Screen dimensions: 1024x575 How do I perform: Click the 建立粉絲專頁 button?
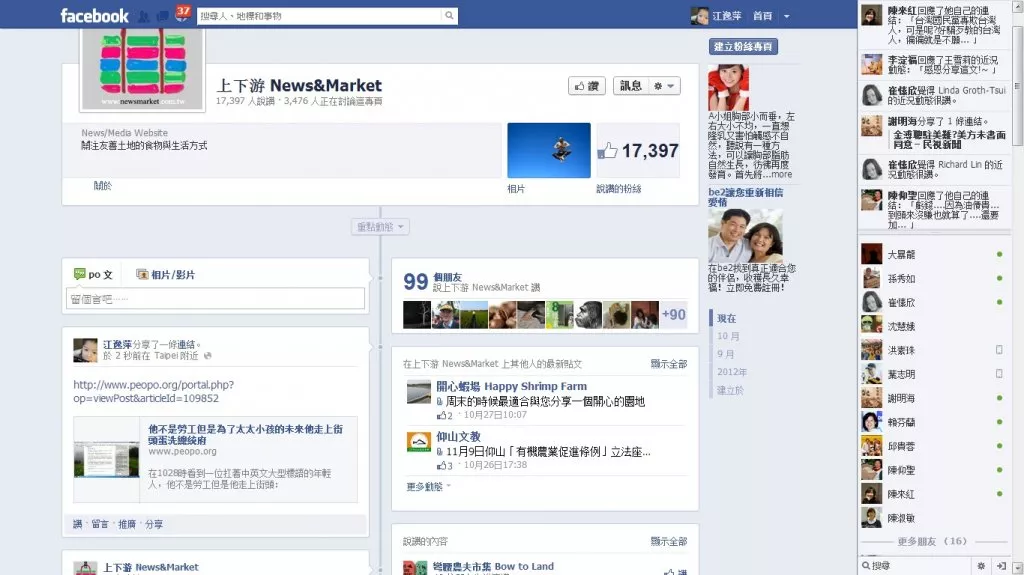click(x=743, y=46)
